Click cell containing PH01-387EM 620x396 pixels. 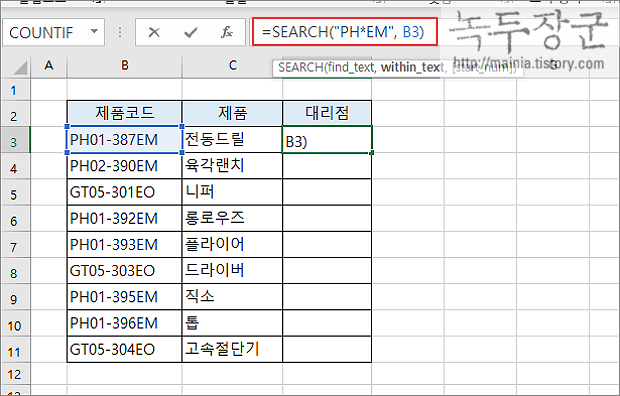(x=125, y=140)
